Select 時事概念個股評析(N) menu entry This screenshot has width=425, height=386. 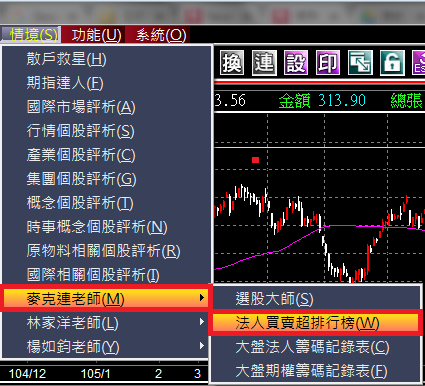click(107, 227)
